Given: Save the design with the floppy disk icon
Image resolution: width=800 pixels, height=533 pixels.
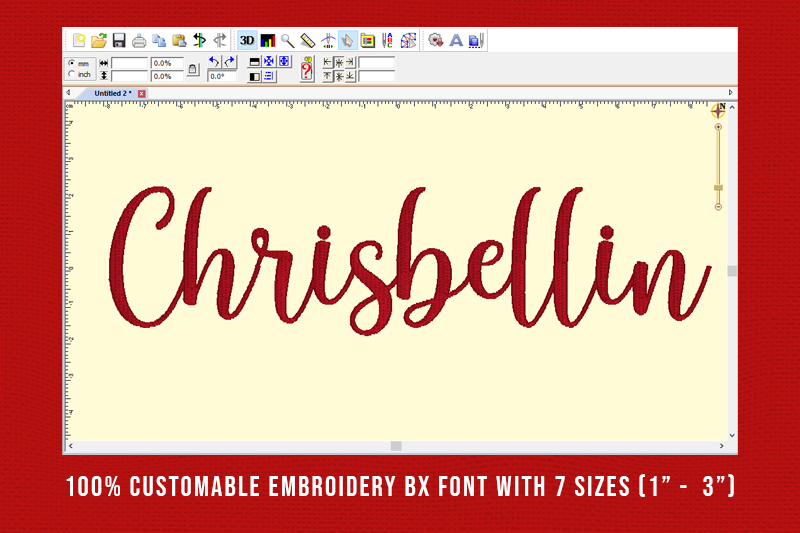Looking at the screenshot, I should (x=119, y=40).
